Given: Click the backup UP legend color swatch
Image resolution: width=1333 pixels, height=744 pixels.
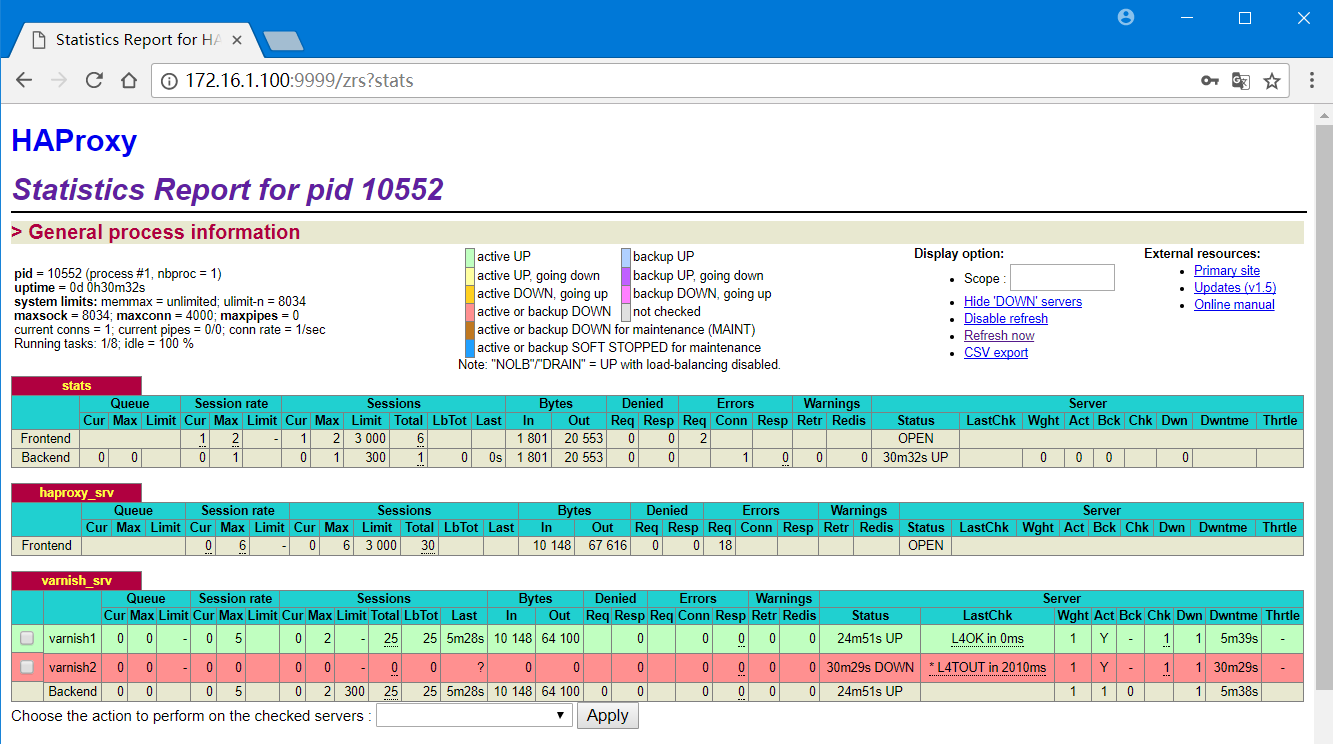Looking at the screenshot, I should pyautogui.click(x=625, y=257).
